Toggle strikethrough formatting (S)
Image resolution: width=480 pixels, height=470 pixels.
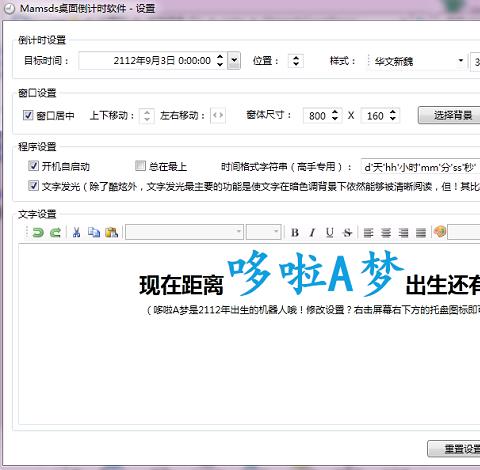pyautogui.click(x=347, y=232)
